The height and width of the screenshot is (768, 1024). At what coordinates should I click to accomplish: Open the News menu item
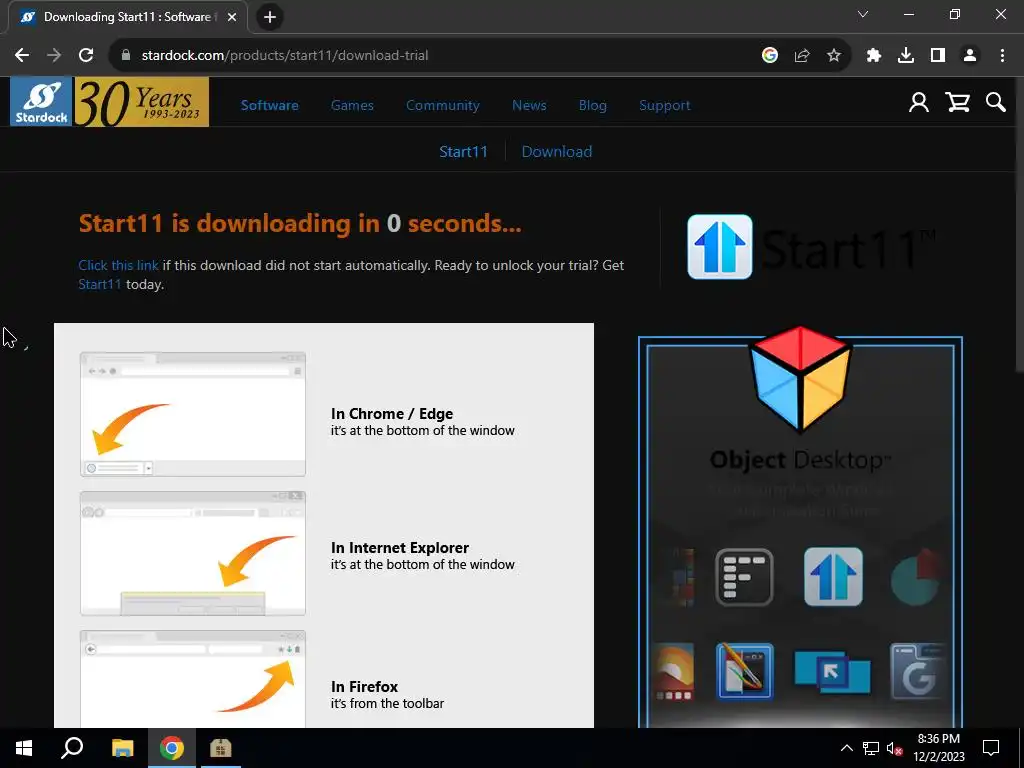pyautogui.click(x=529, y=105)
